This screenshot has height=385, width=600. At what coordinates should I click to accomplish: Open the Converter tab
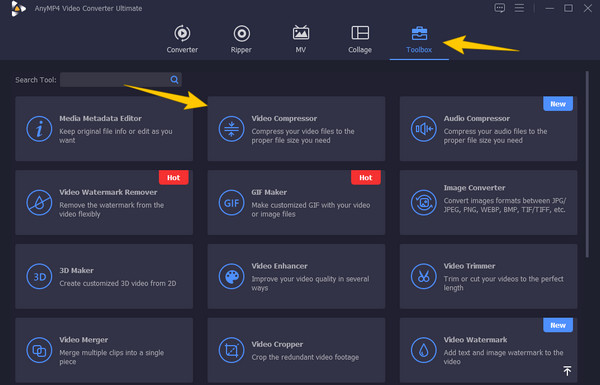tap(182, 39)
